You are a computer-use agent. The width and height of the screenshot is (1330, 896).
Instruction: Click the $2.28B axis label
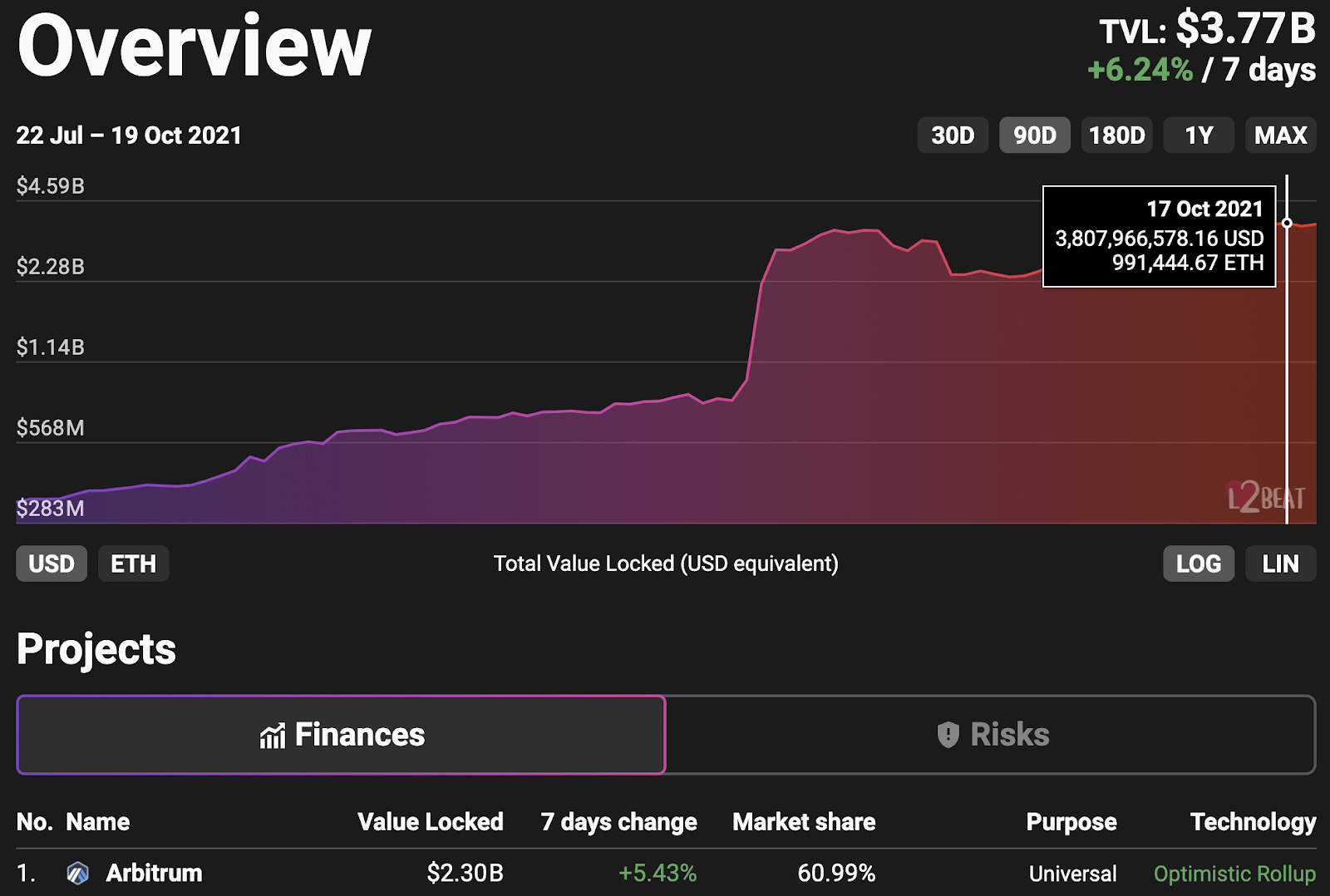click(x=51, y=266)
